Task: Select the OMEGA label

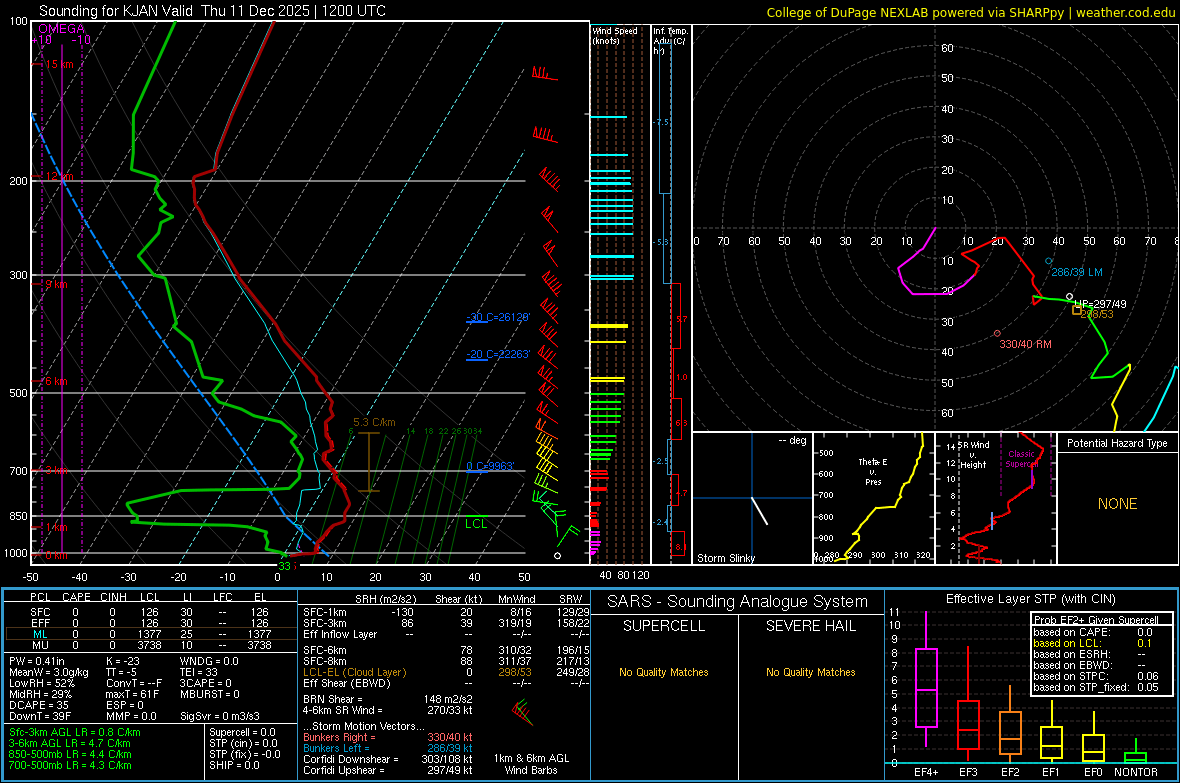Action: pyautogui.click(x=62, y=29)
